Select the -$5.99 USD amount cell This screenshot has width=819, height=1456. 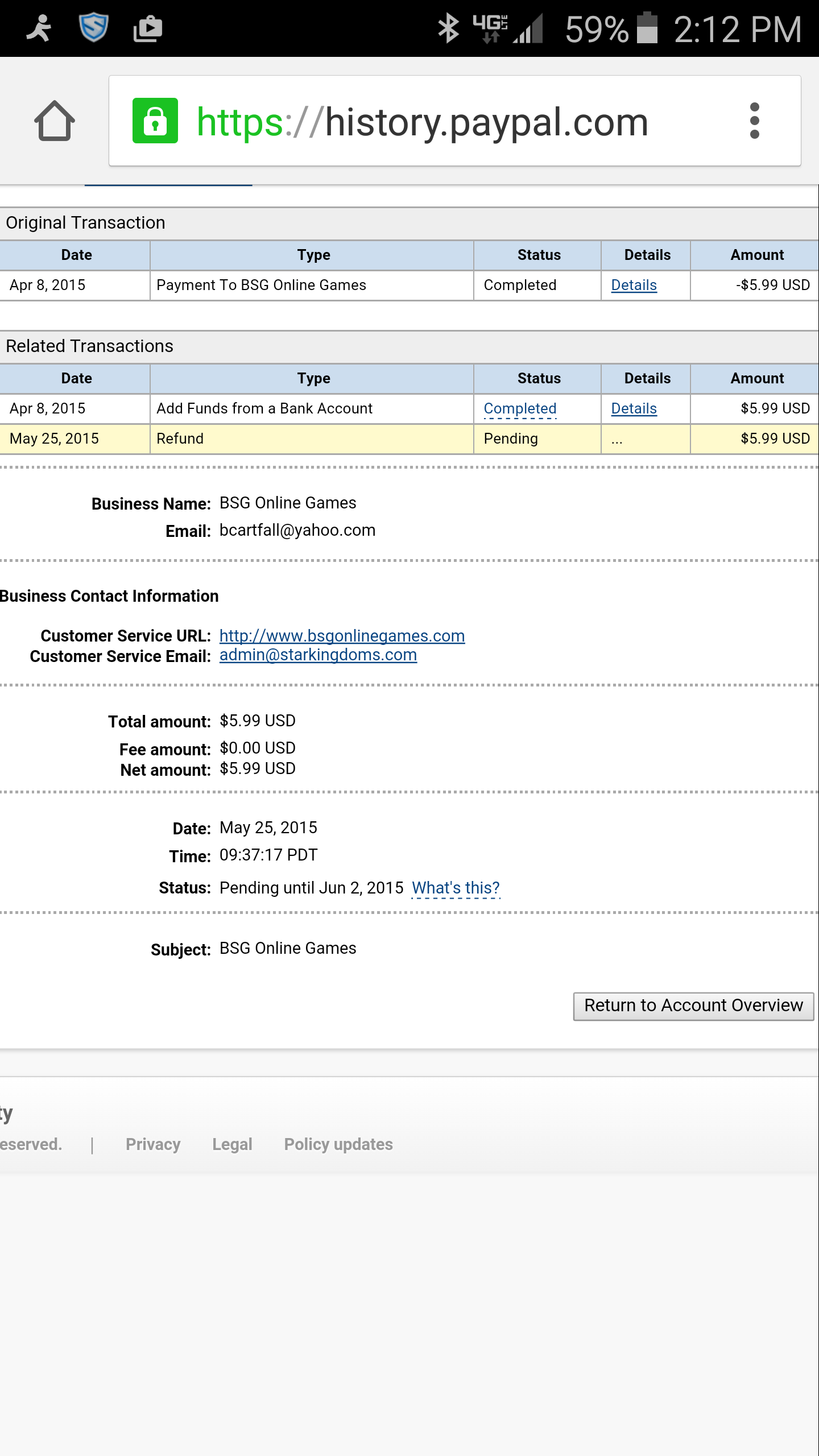coord(755,285)
